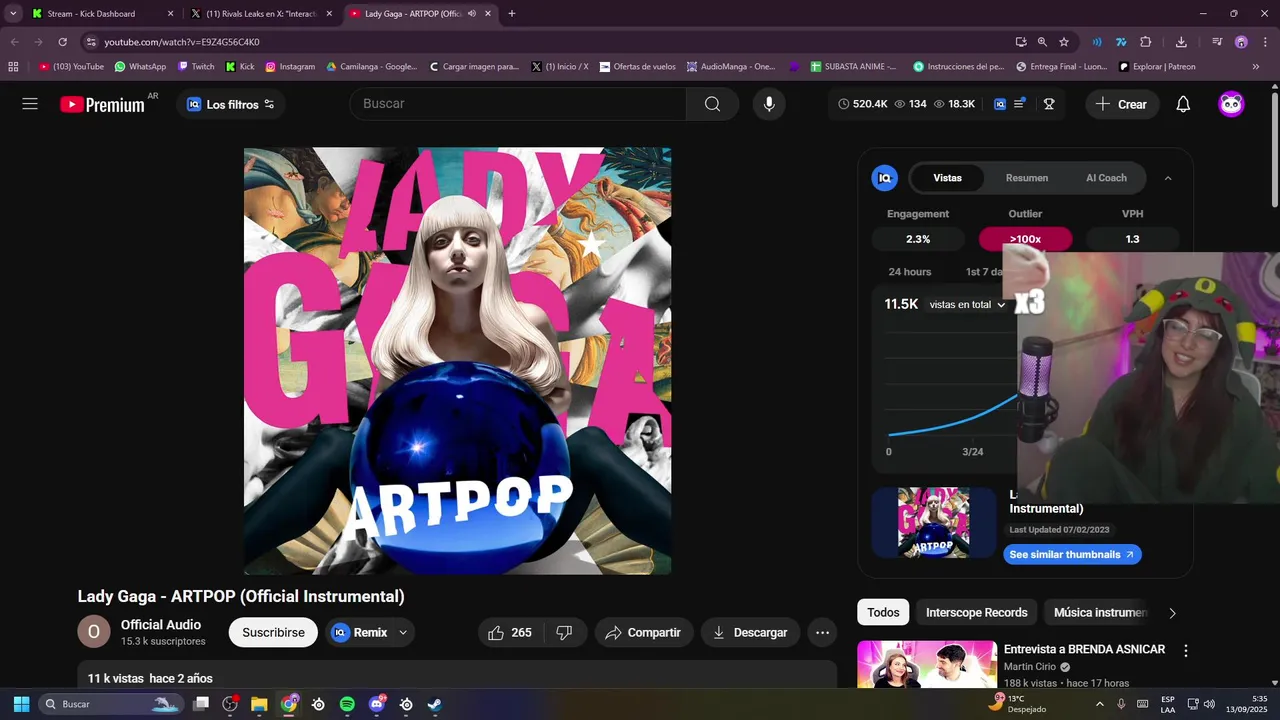The height and width of the screenshot is (720, 1280).
Task: Open the YouTube hamburger guide menu
Action: [x=30, y=104]
